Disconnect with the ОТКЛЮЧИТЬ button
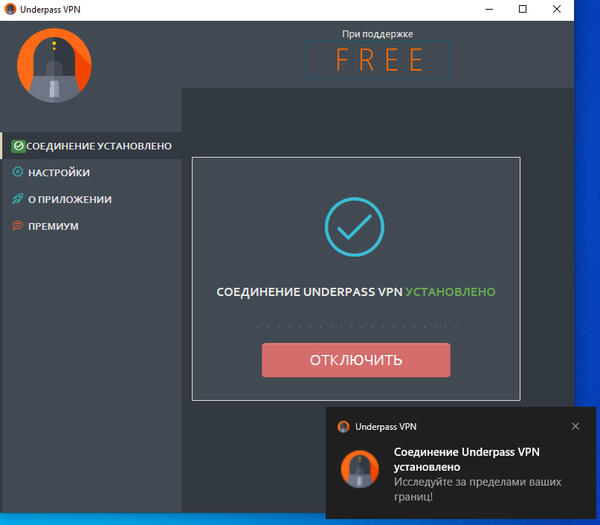 click(356, 360)
